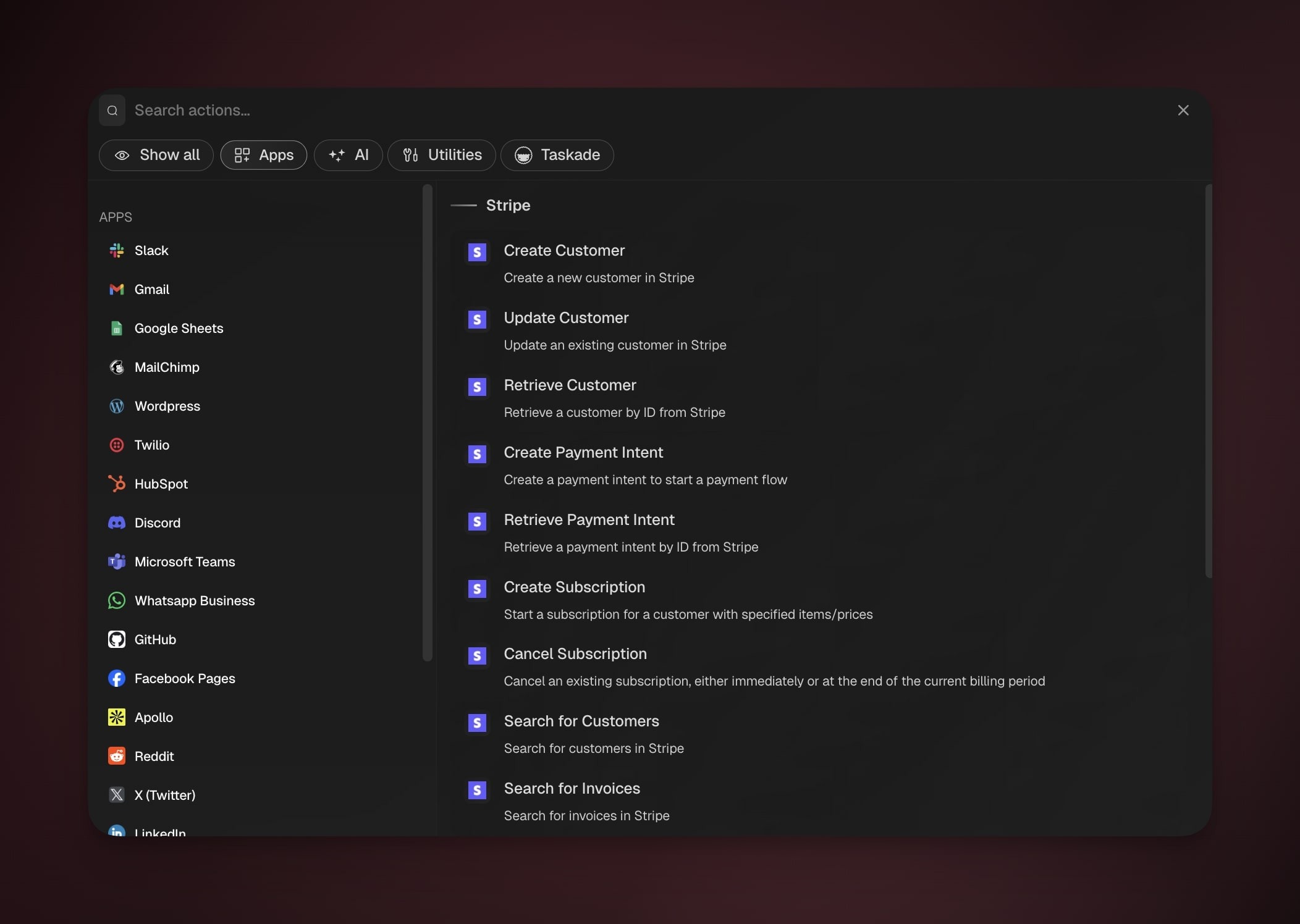This screenshot has width=1300, height=924.
Task: Toggle the Show all filter
Action: click(x=156, y=155)
